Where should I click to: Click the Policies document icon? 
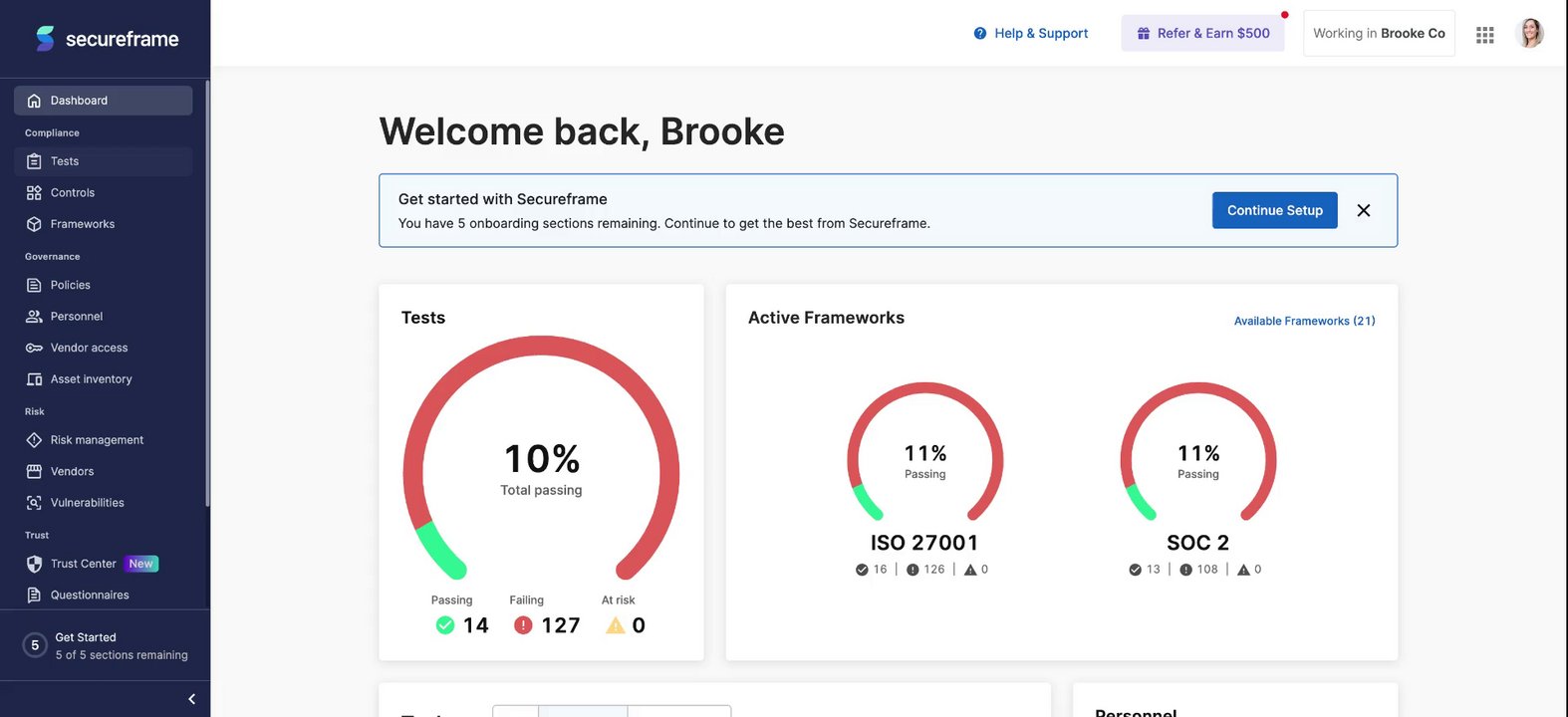coord(34,285)
